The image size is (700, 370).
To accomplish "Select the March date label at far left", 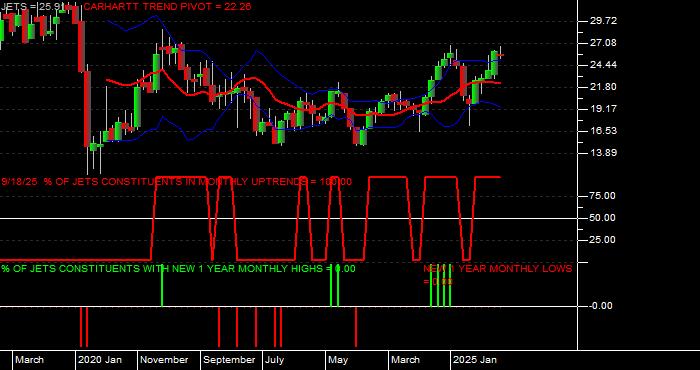I will click(x=29, y=360).
